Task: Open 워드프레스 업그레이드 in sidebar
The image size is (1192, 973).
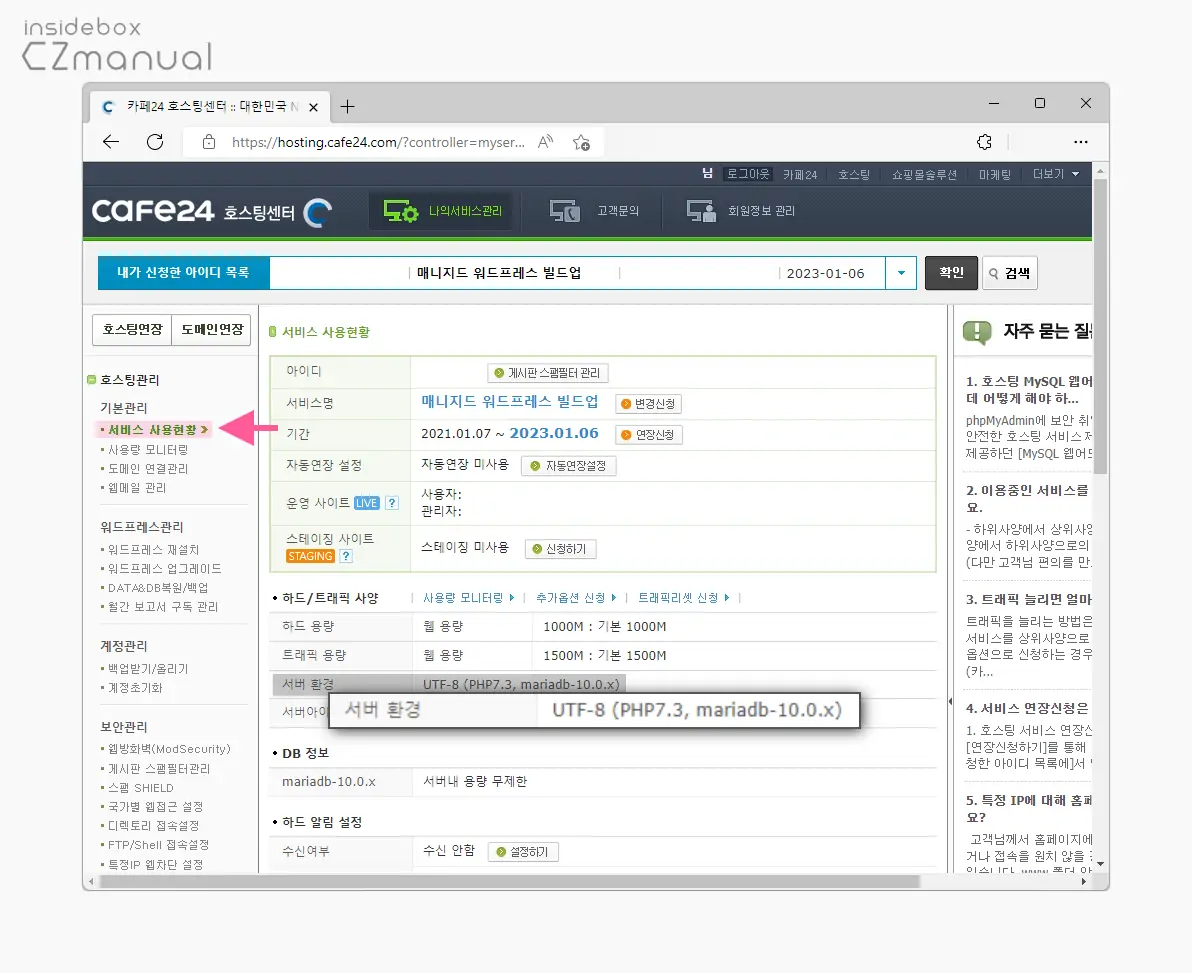Action: click(164, 568)
